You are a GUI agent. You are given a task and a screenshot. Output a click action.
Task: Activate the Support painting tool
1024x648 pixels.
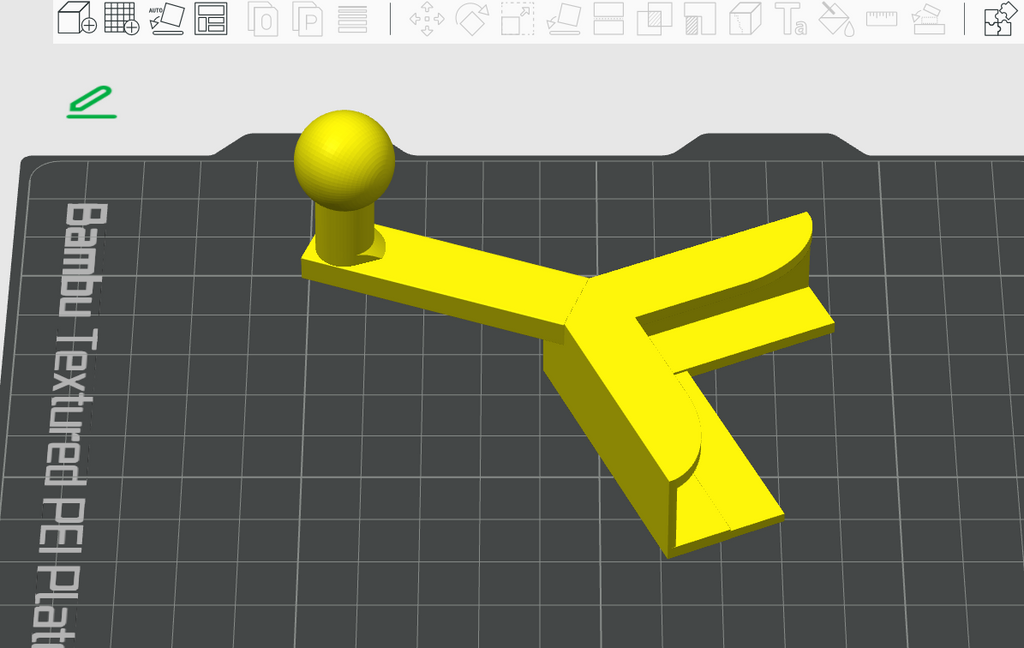(x=699, y=18)
